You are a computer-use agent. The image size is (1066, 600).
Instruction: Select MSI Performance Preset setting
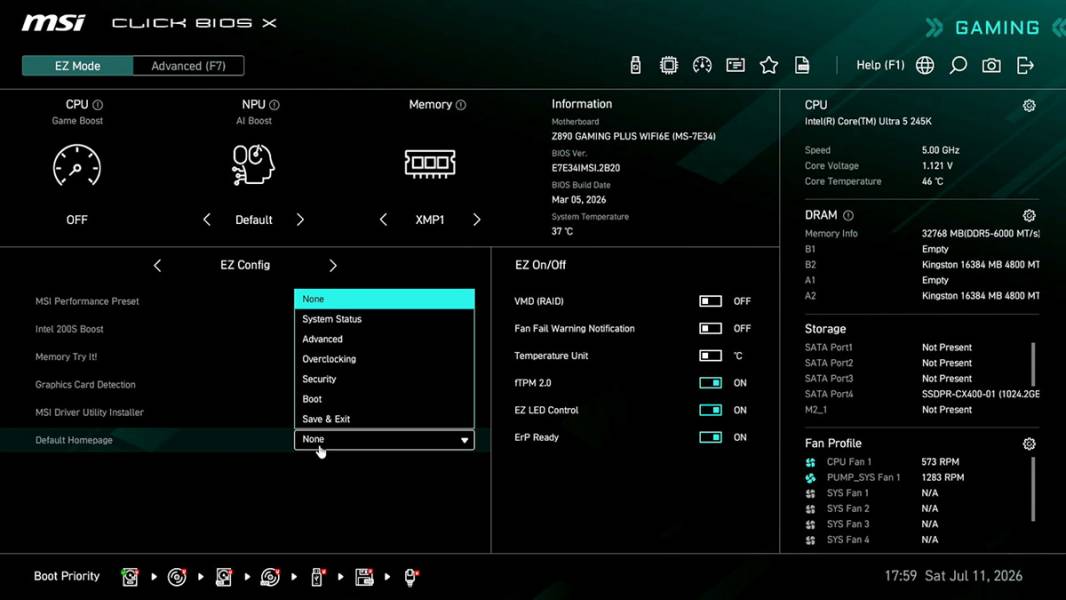coord(87,301)
